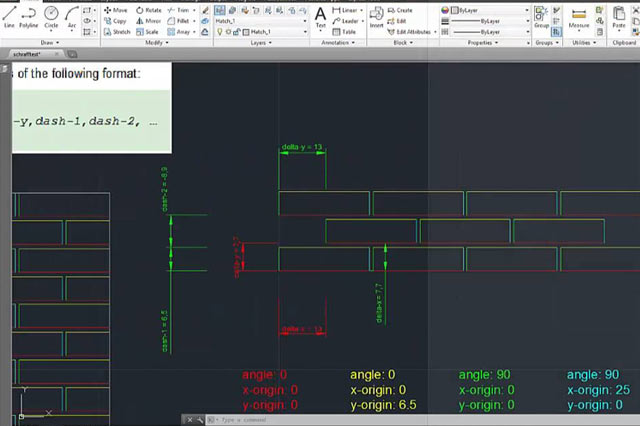Open the object color ByLayer dropdown
The height and width of the screenshot is (426, 640).
tap(527, 10)
